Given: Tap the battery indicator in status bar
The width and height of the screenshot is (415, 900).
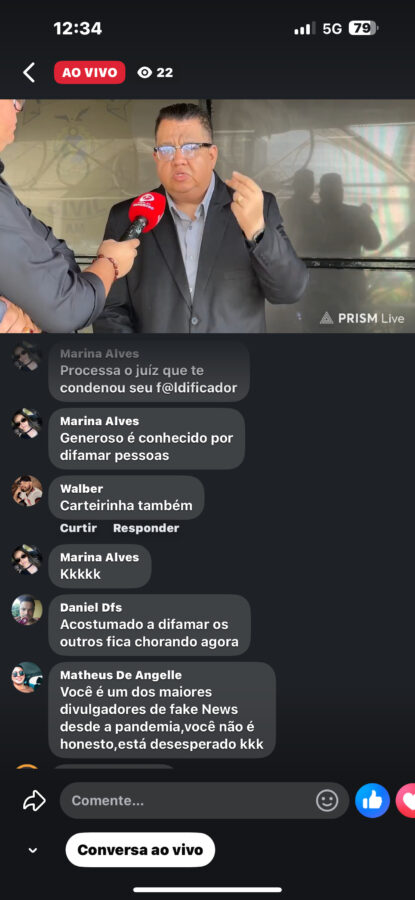Looking at the screenshot, I should 363,28.
